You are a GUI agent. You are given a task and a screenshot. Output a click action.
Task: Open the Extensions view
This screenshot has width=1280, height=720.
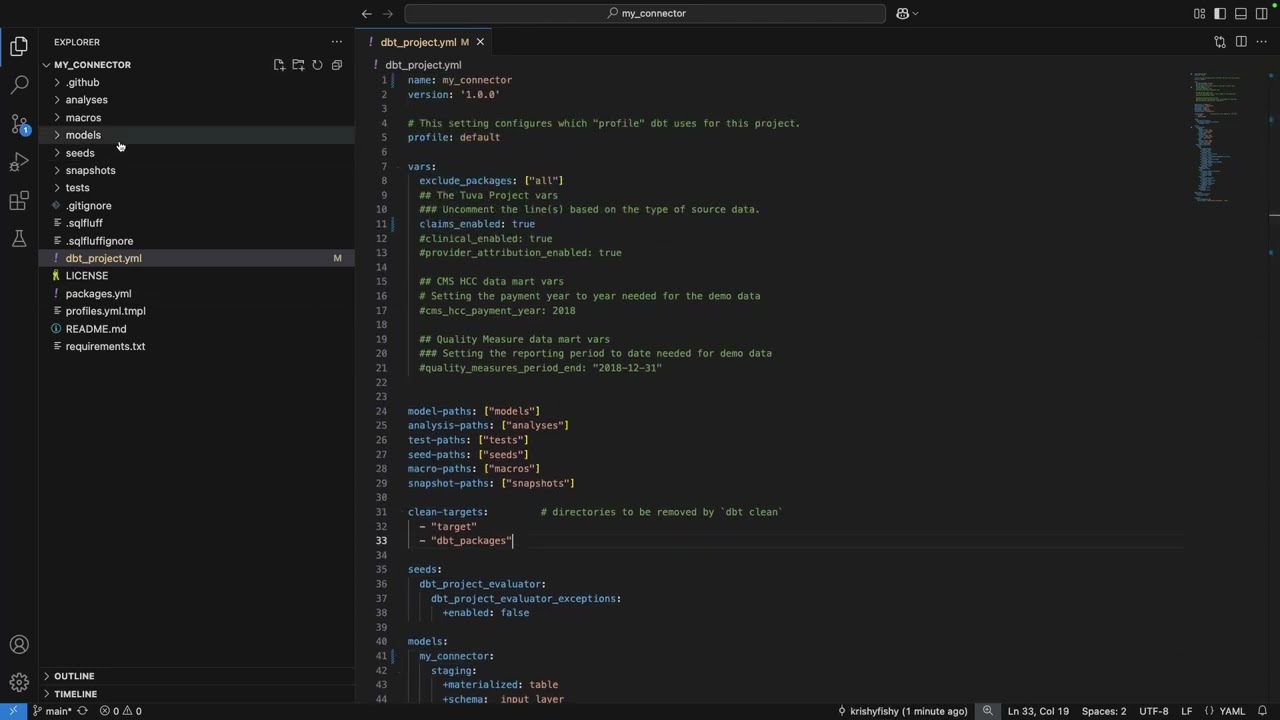pos(19,201)
